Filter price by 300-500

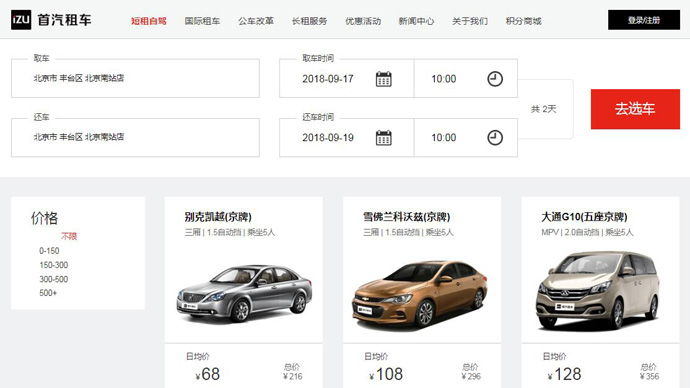point(54,279)
